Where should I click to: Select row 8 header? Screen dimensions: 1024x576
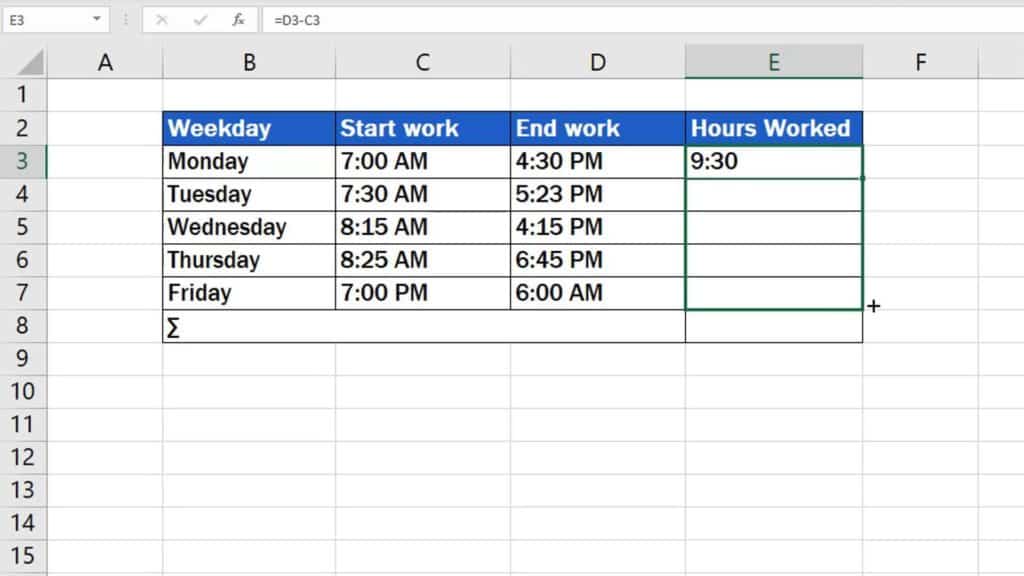[24, 326]
